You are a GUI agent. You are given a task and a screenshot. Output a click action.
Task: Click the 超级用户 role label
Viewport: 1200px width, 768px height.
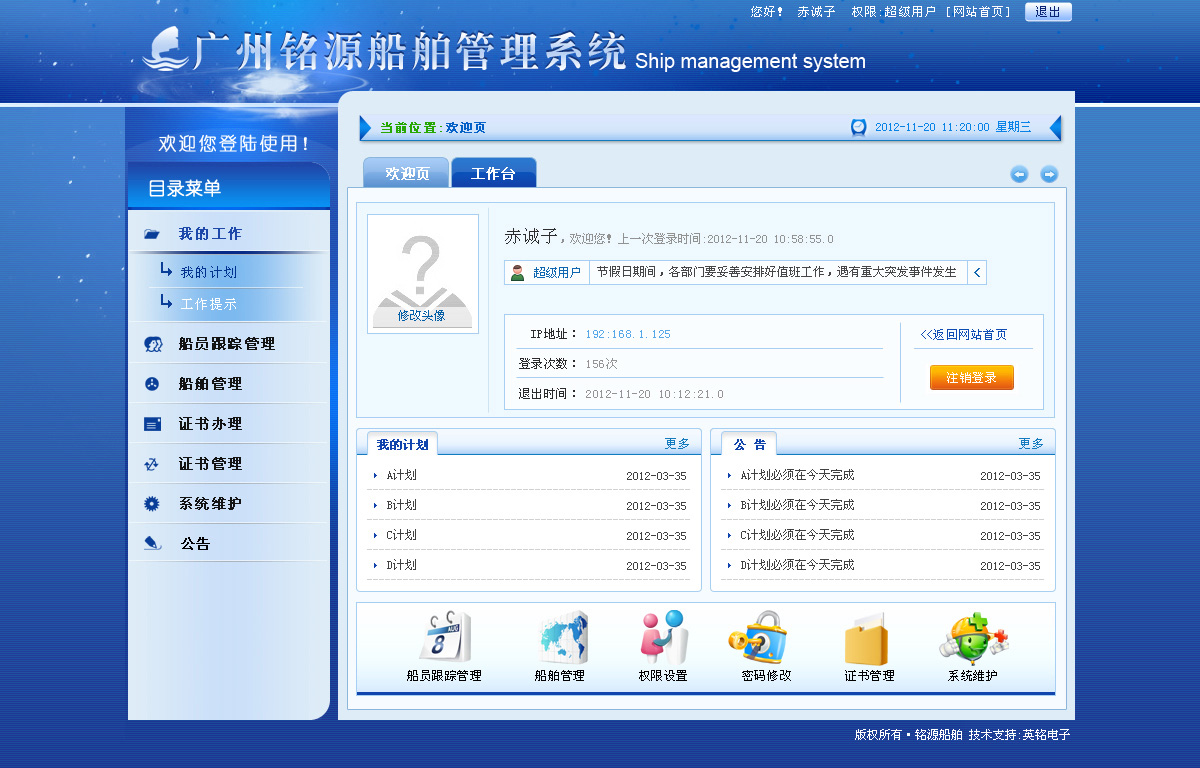[556, 272]
